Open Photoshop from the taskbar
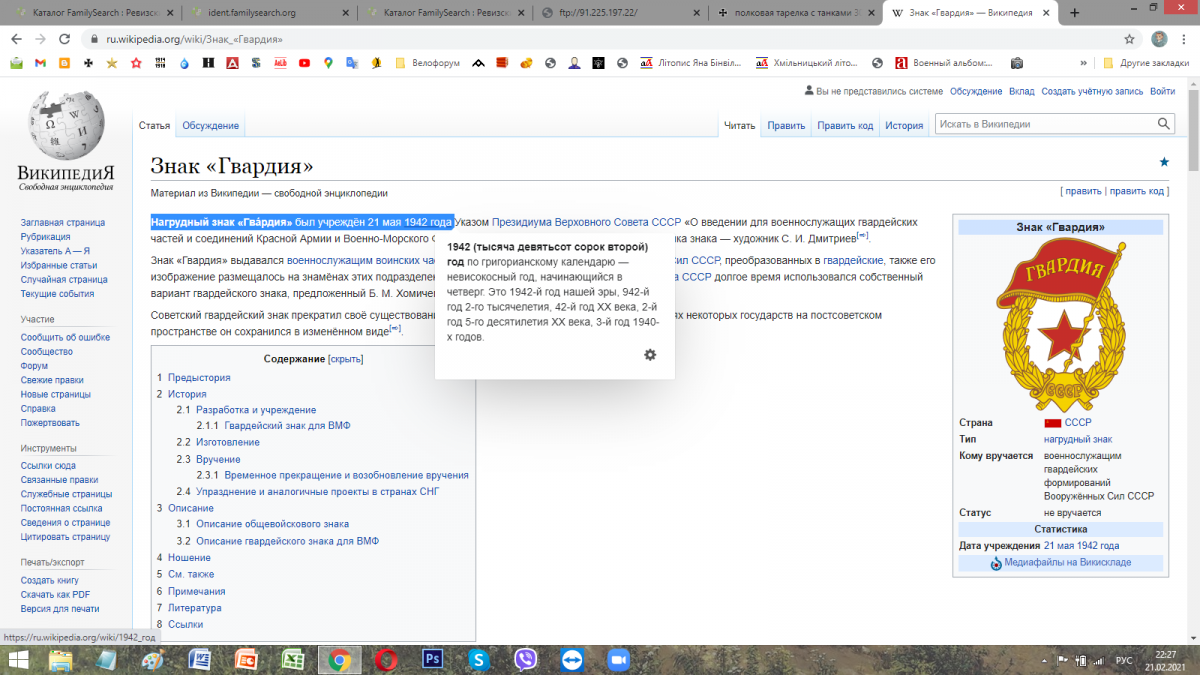1200x675 pixels. click(x=433, y=659)
